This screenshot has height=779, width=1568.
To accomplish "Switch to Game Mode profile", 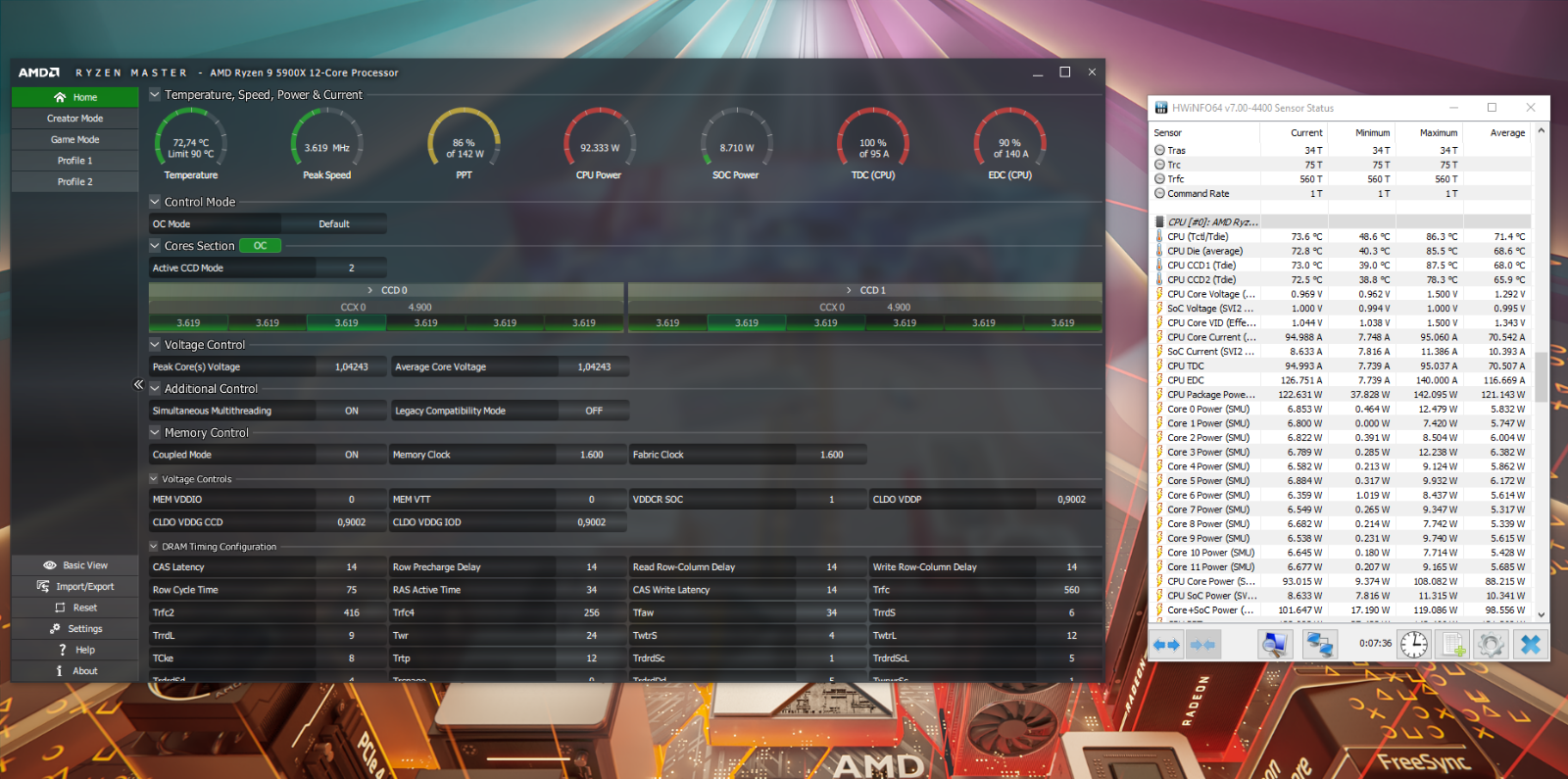I will pos(75,140).
